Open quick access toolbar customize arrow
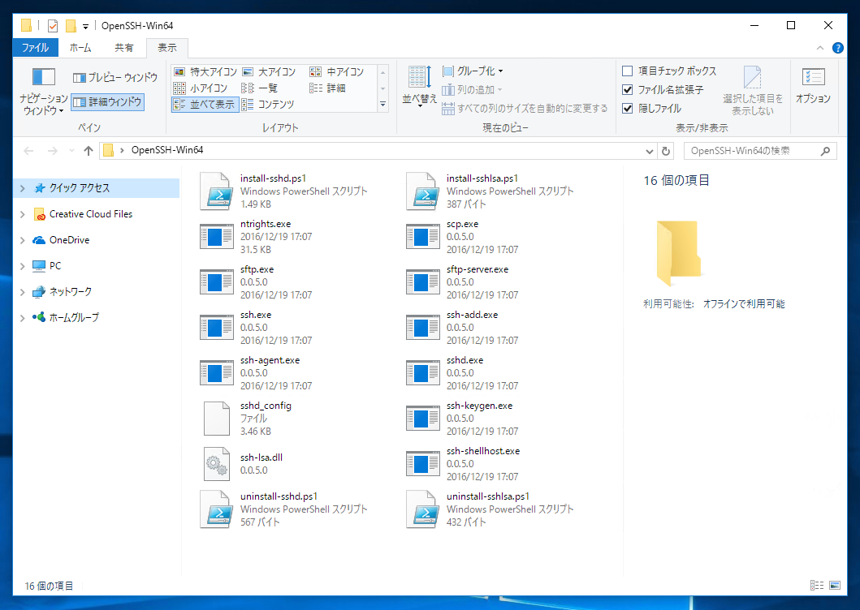The width and height of the screenshot is (860, 610). point(86,26)
